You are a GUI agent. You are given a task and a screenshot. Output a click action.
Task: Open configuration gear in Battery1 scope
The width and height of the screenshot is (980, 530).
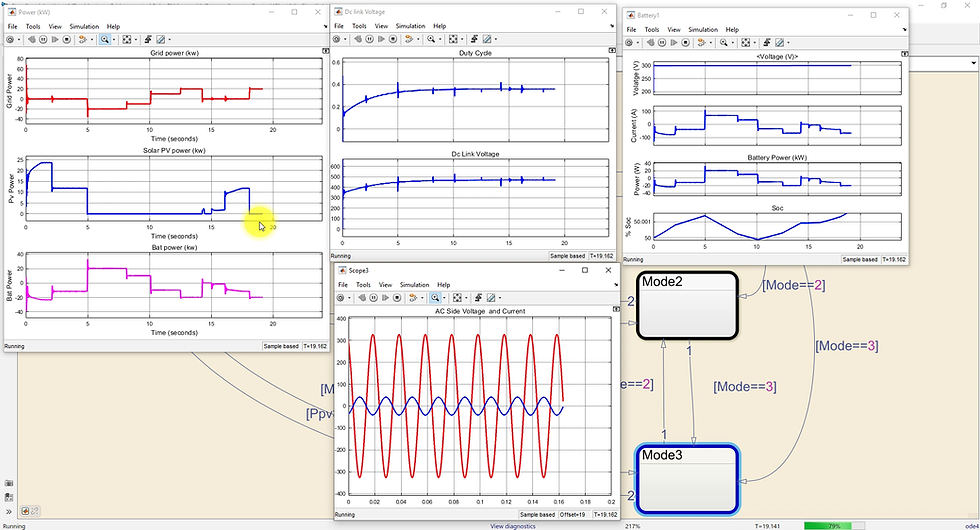pos(629,42)
